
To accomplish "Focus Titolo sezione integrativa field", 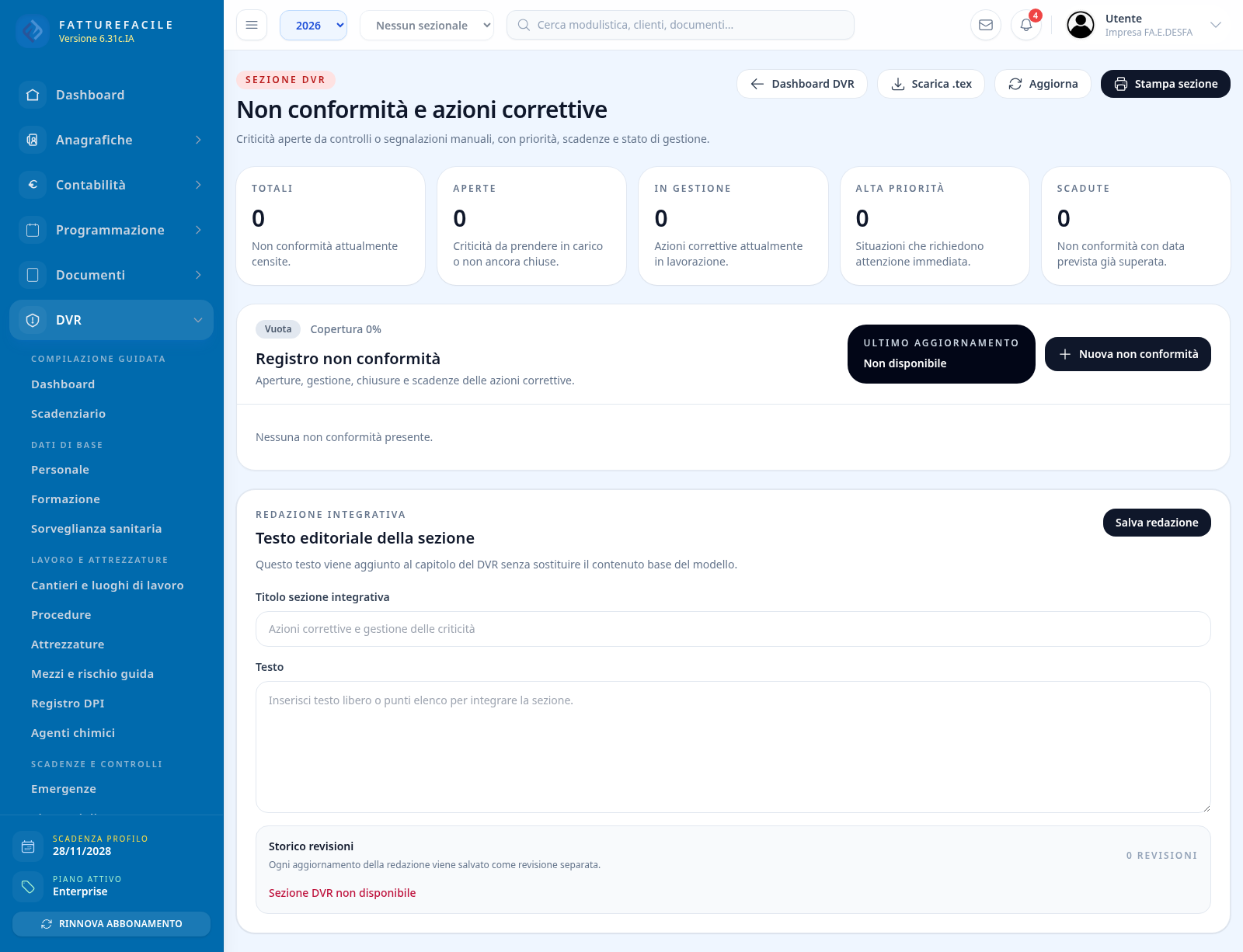I will (733, 629).
